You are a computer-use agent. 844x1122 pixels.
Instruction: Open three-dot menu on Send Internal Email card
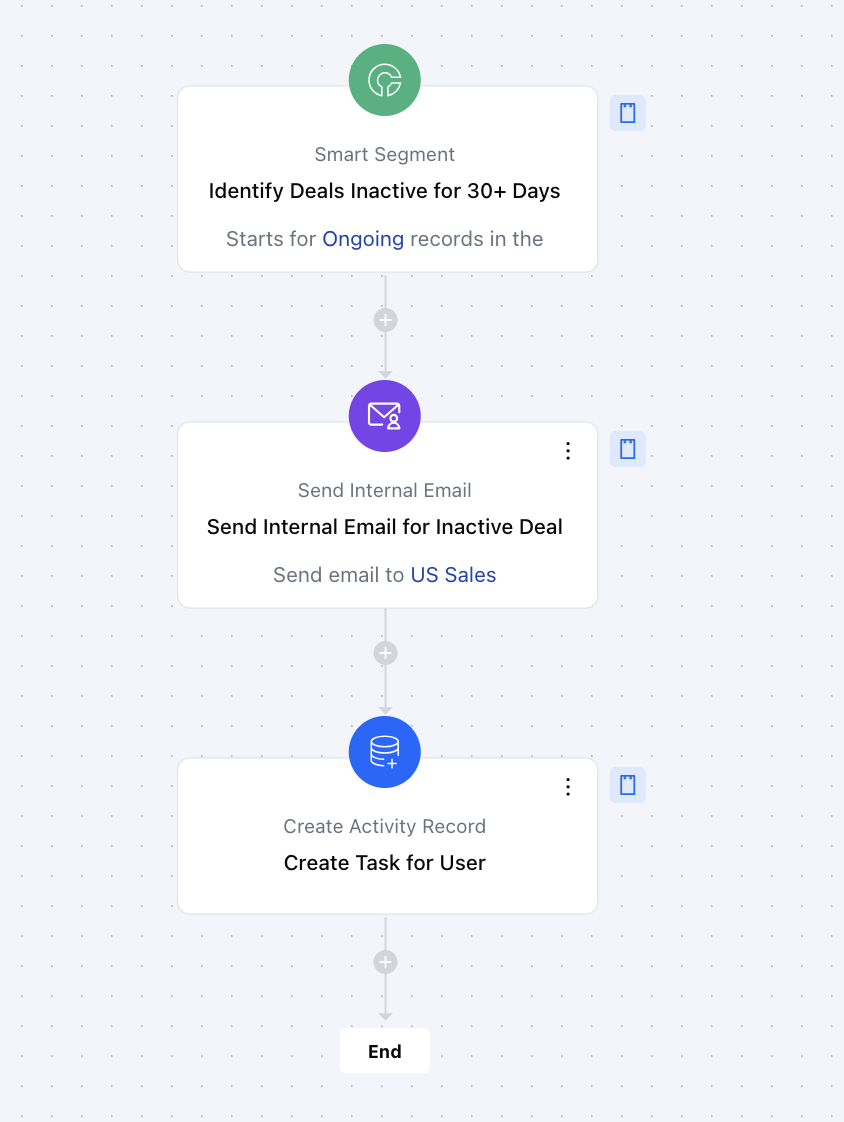click(568, 451)
